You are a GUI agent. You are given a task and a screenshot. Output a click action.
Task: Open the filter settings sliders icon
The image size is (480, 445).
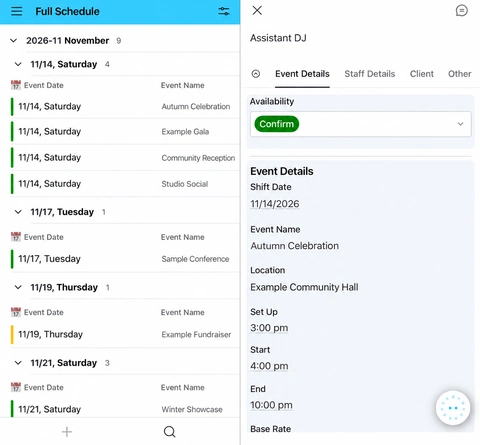[x=224, y=11]
